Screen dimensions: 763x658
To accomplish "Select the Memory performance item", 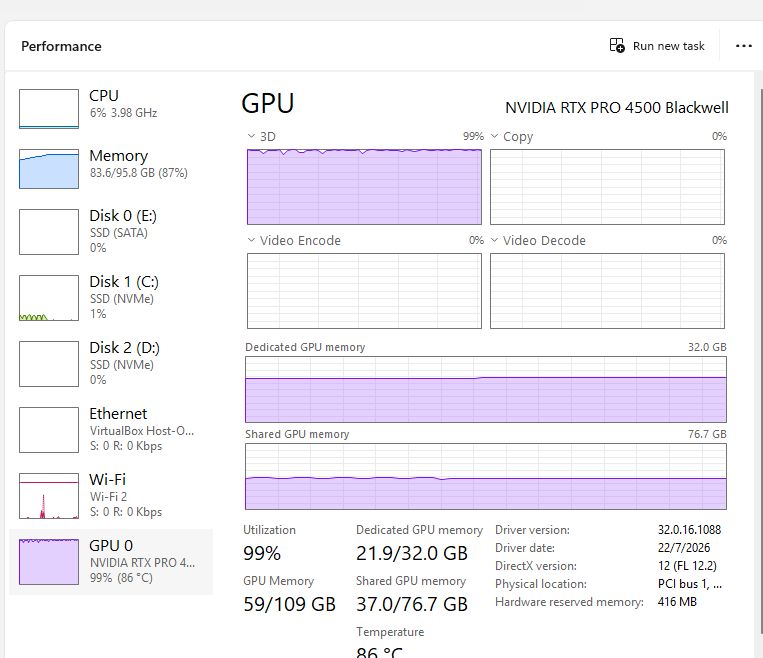I will [111, 168].
